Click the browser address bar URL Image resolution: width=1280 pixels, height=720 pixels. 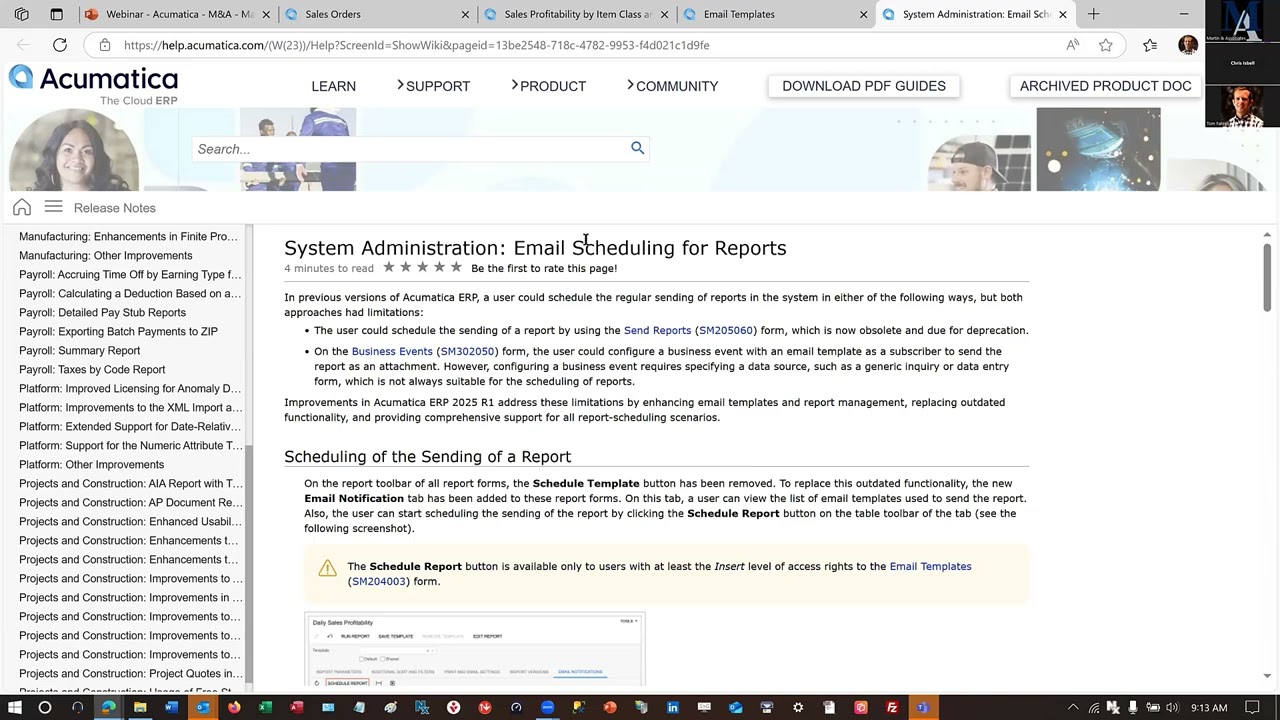(416, 45)
